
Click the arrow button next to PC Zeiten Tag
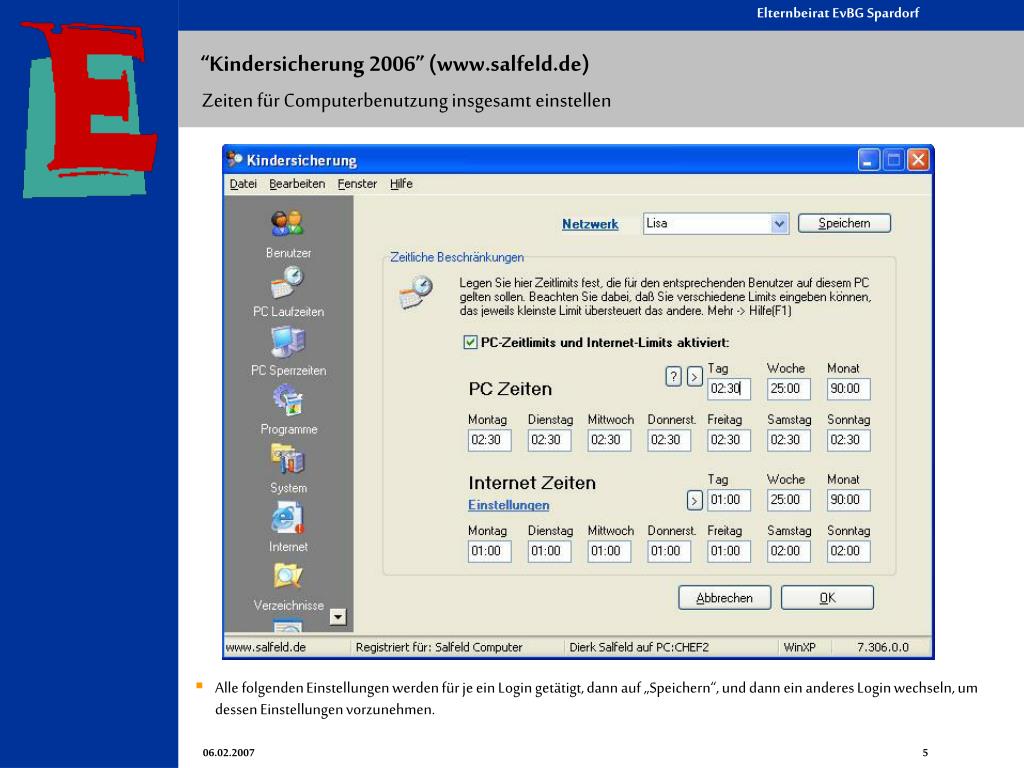(x=694, y=376)
